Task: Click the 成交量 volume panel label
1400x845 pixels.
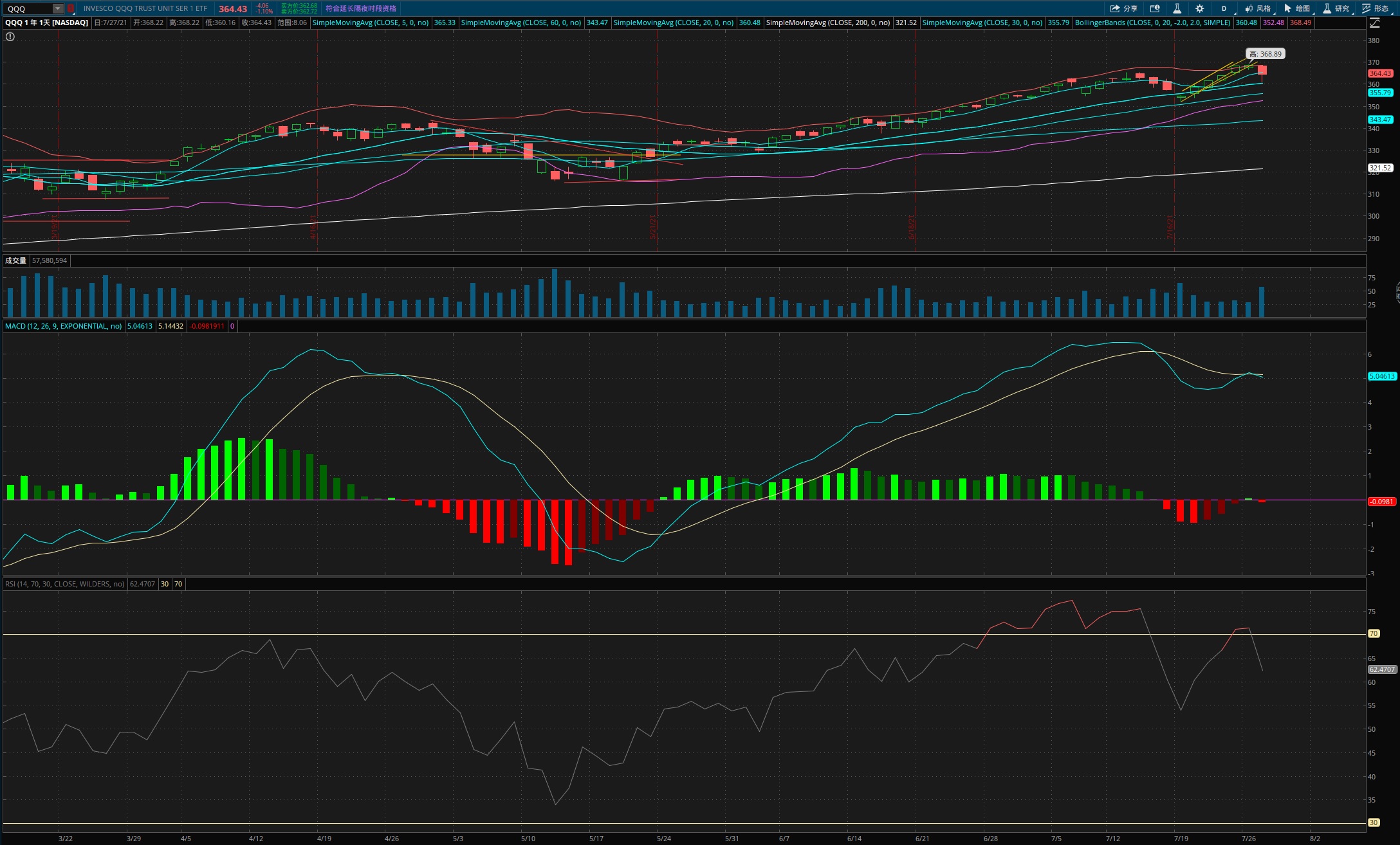Action: coord(15,260)
